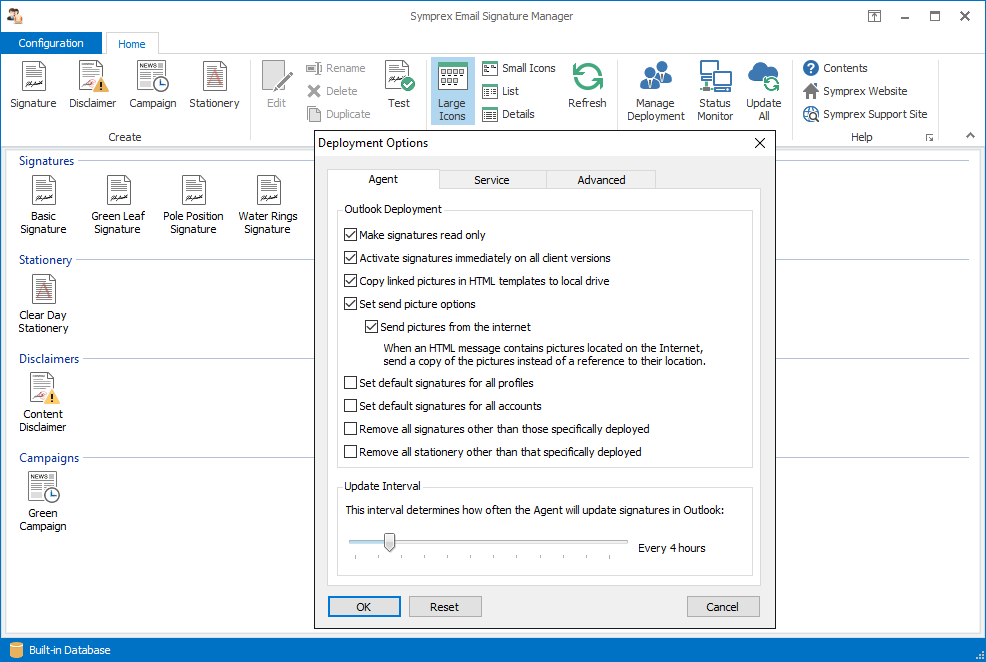Click the Duplicate ribbon item

point(339,114)
